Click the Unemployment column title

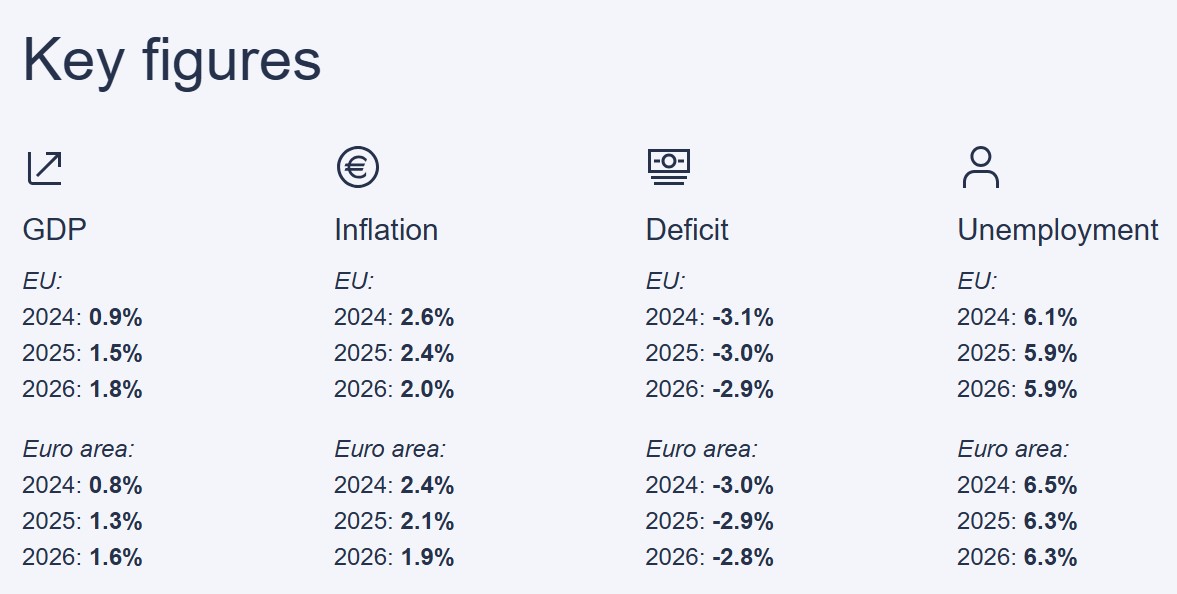1058,230
